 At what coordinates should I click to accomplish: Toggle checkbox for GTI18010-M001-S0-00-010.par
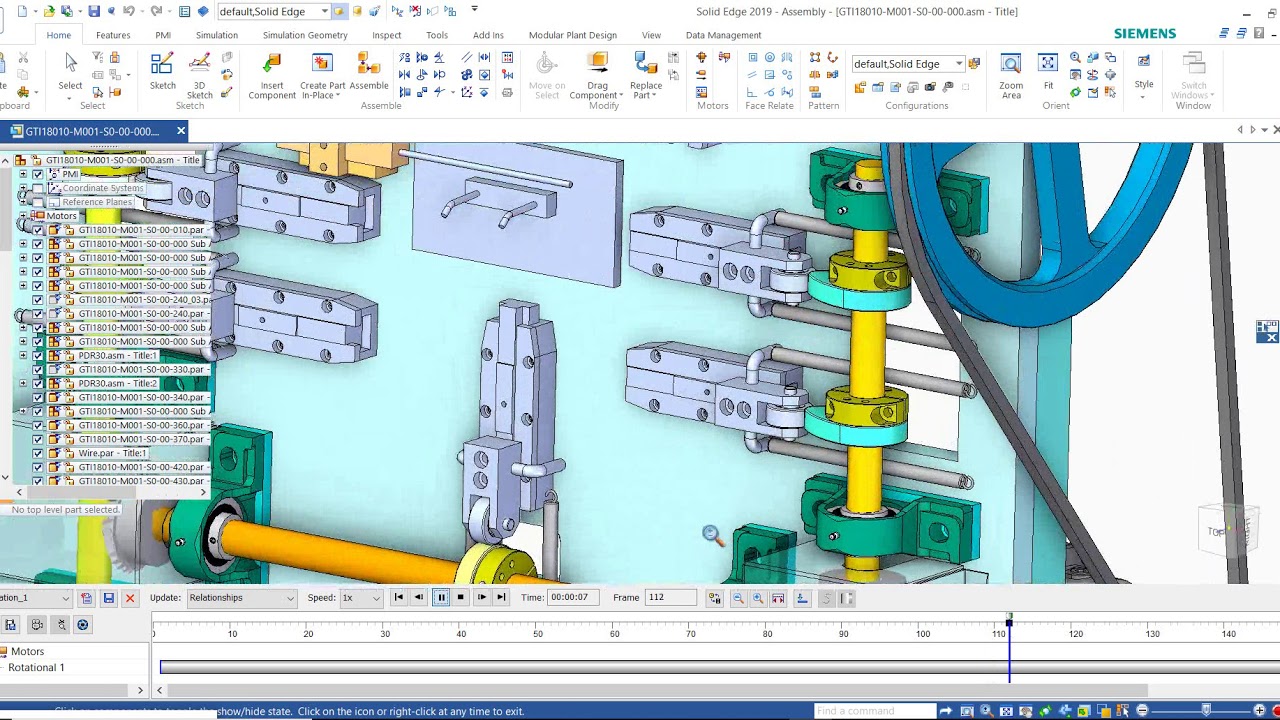38,230
